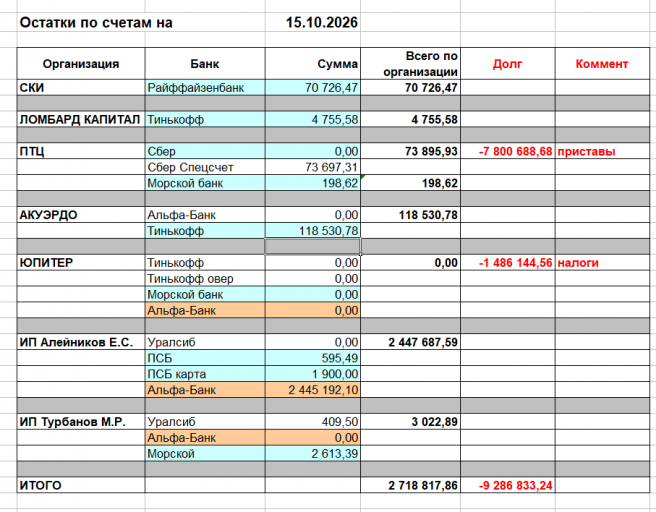Click the organization cell 'СКИ'
This screenshot has height=512, width=656.
pos(81,87)
